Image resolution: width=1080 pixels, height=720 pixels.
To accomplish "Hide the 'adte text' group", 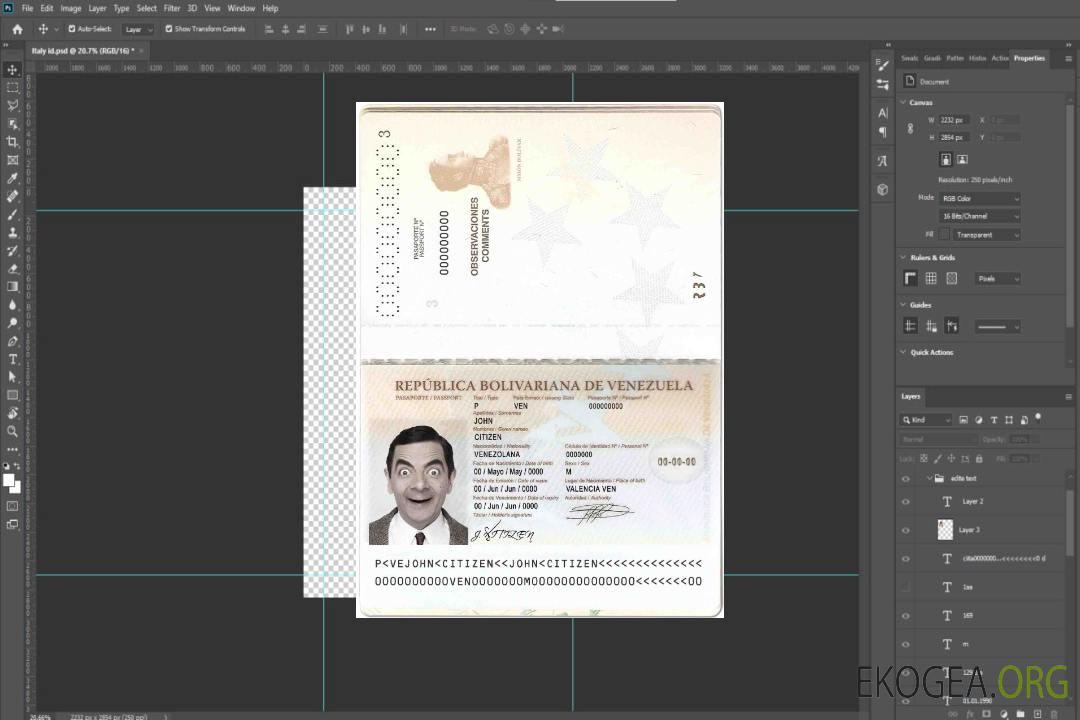I will [906, 478].
